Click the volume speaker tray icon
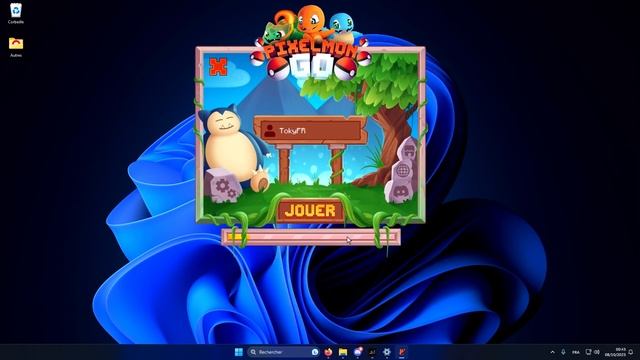This screenshot has height=360, width=640. click(597, 352)
